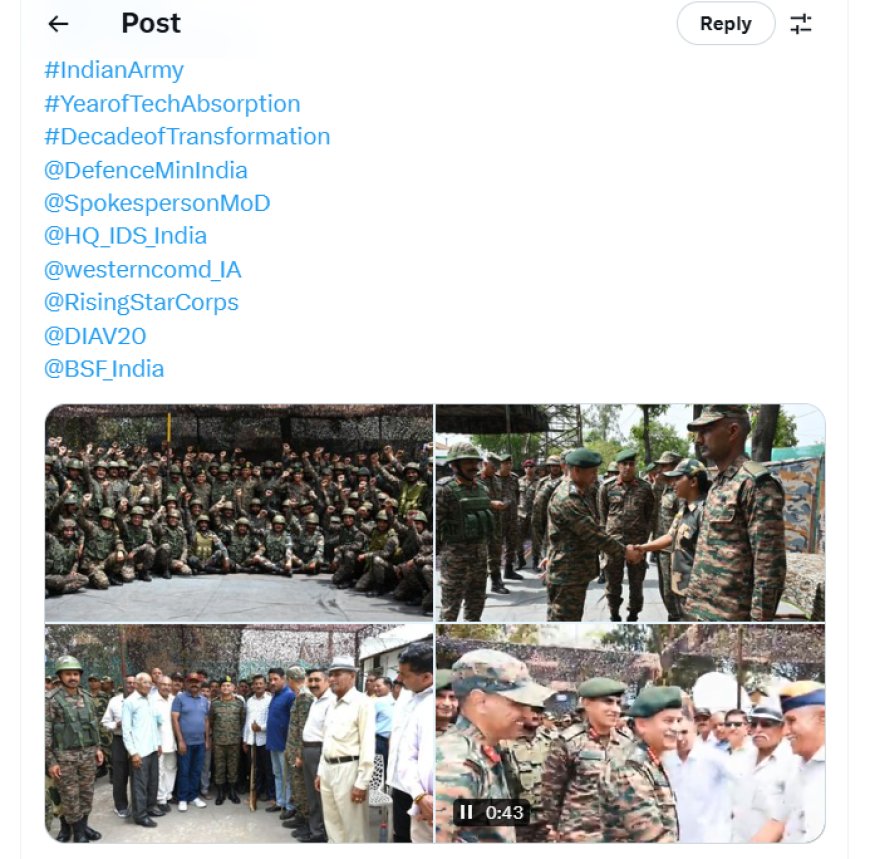Image resolution: width=870 pixels, height=859 pixels.
Task: Open the @BSF_India mention link
Action: 104,369
